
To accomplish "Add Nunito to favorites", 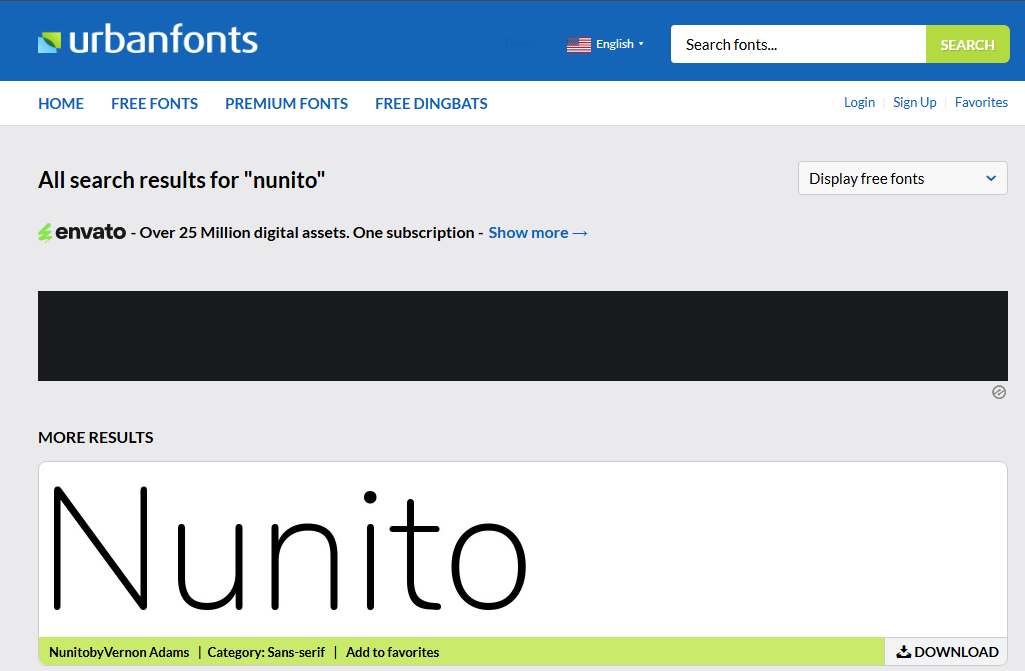I will point(392,651).
